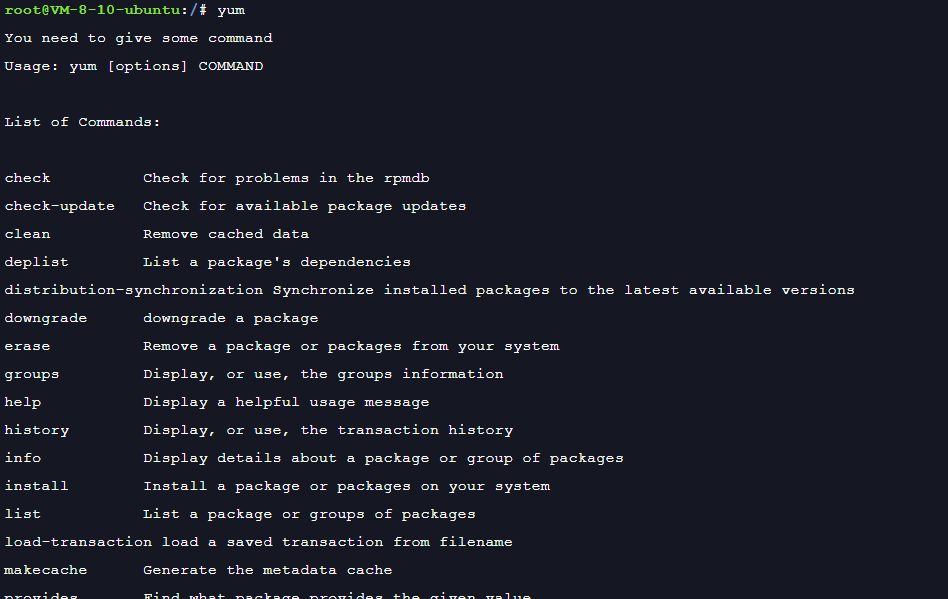The width and height of the screenshot is (948, 599).
Task: Click the 'You need to give some command' line
Action: coord(138,38)
